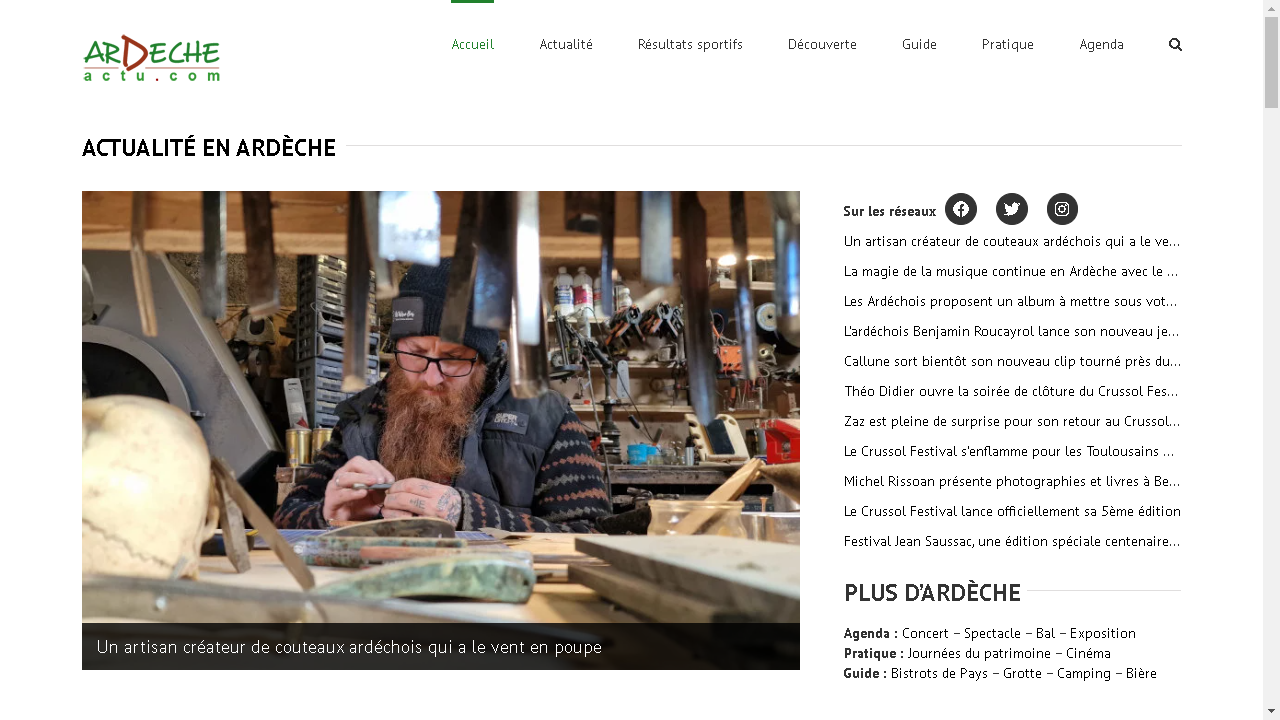Open the Pratique navigation item

point(1008,44)
